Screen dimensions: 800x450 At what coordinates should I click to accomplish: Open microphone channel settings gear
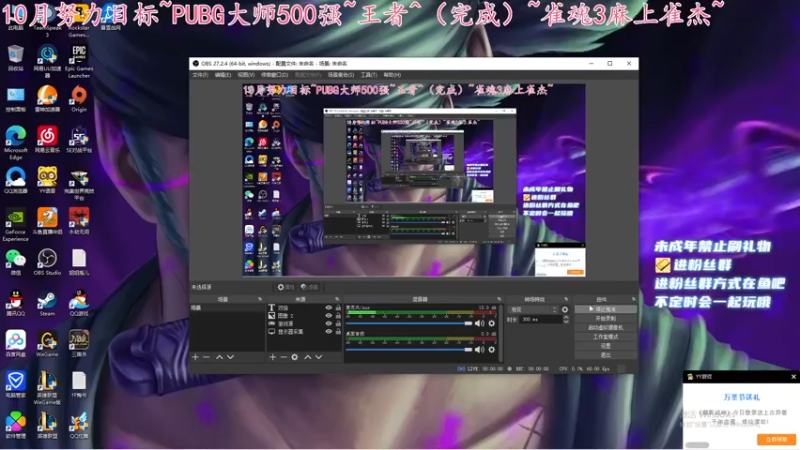[x=491, y=323]
